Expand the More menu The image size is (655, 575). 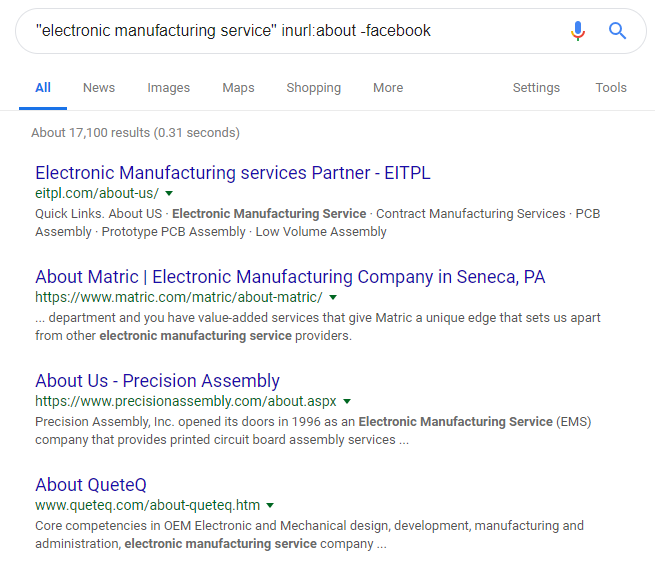[388, 88]
